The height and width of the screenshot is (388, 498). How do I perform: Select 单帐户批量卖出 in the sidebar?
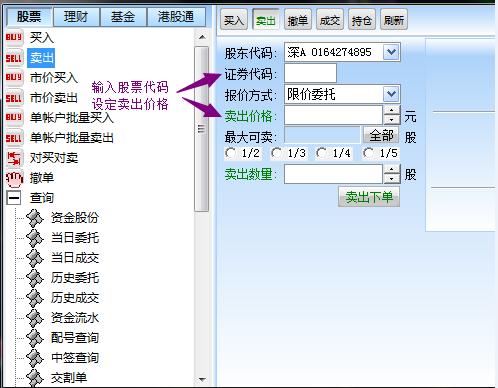72,138
